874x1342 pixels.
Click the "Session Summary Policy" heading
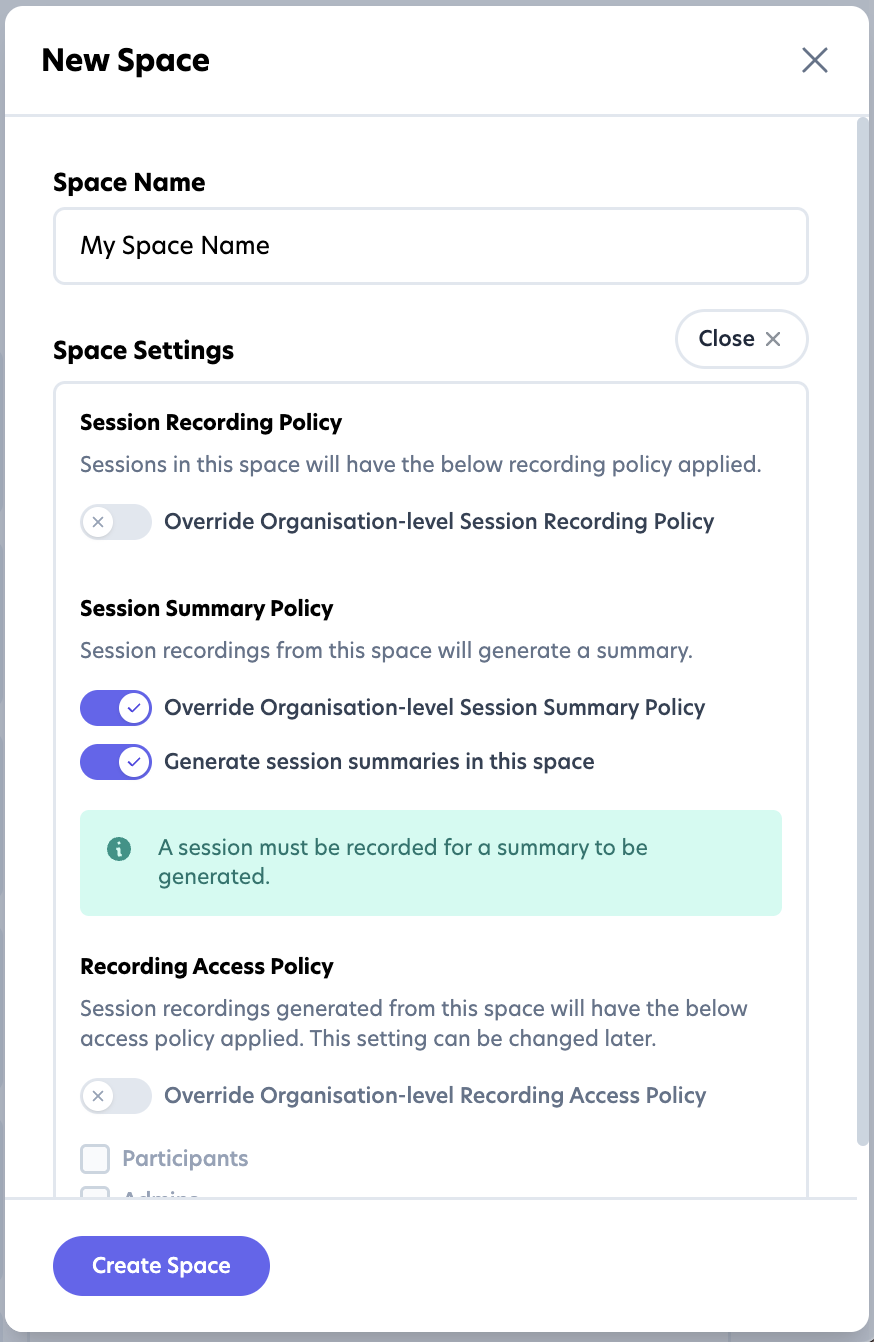click(x=207, y=609)
